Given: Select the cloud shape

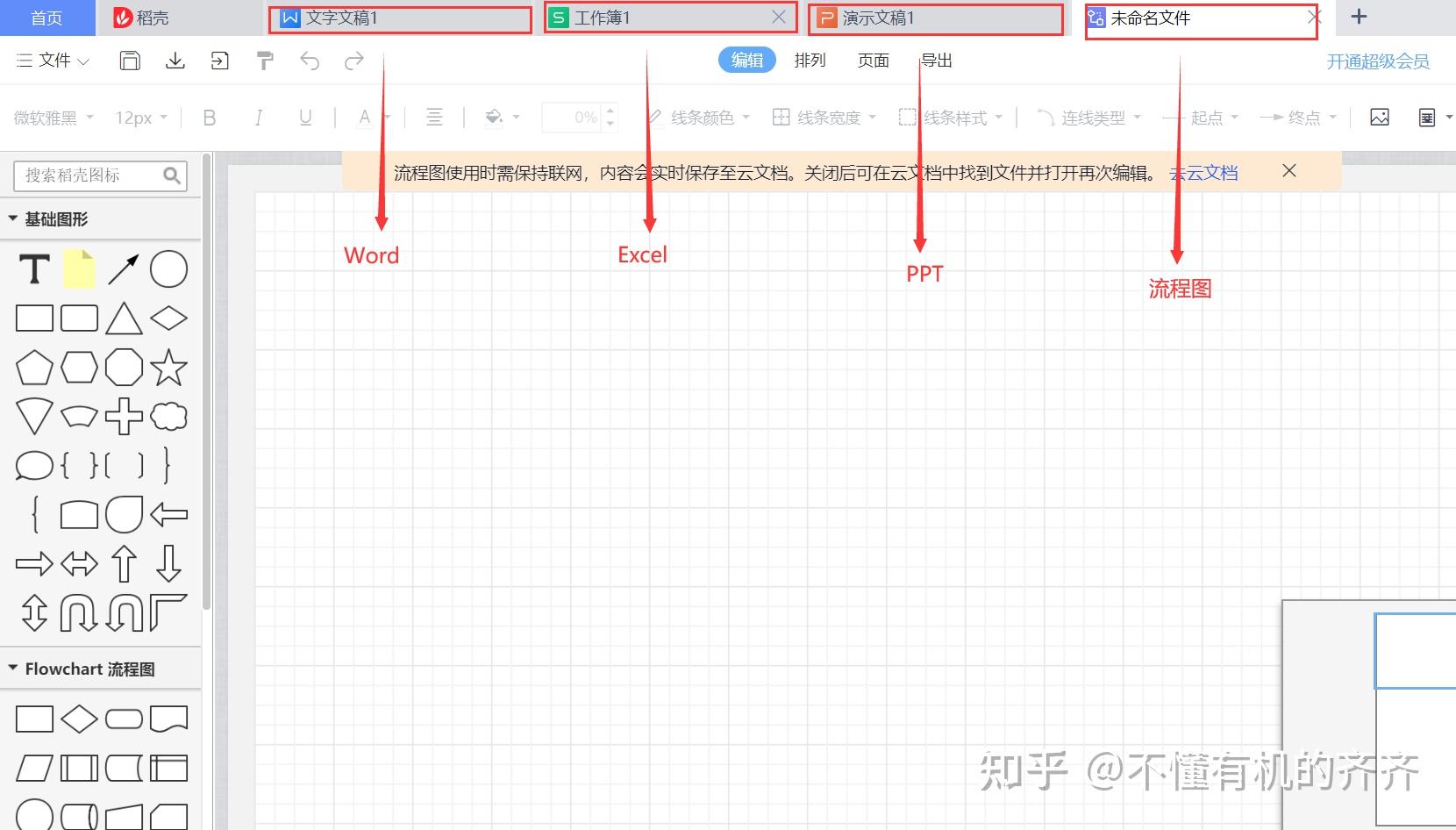Looking at the screenshot, I should tap(168, 417).
